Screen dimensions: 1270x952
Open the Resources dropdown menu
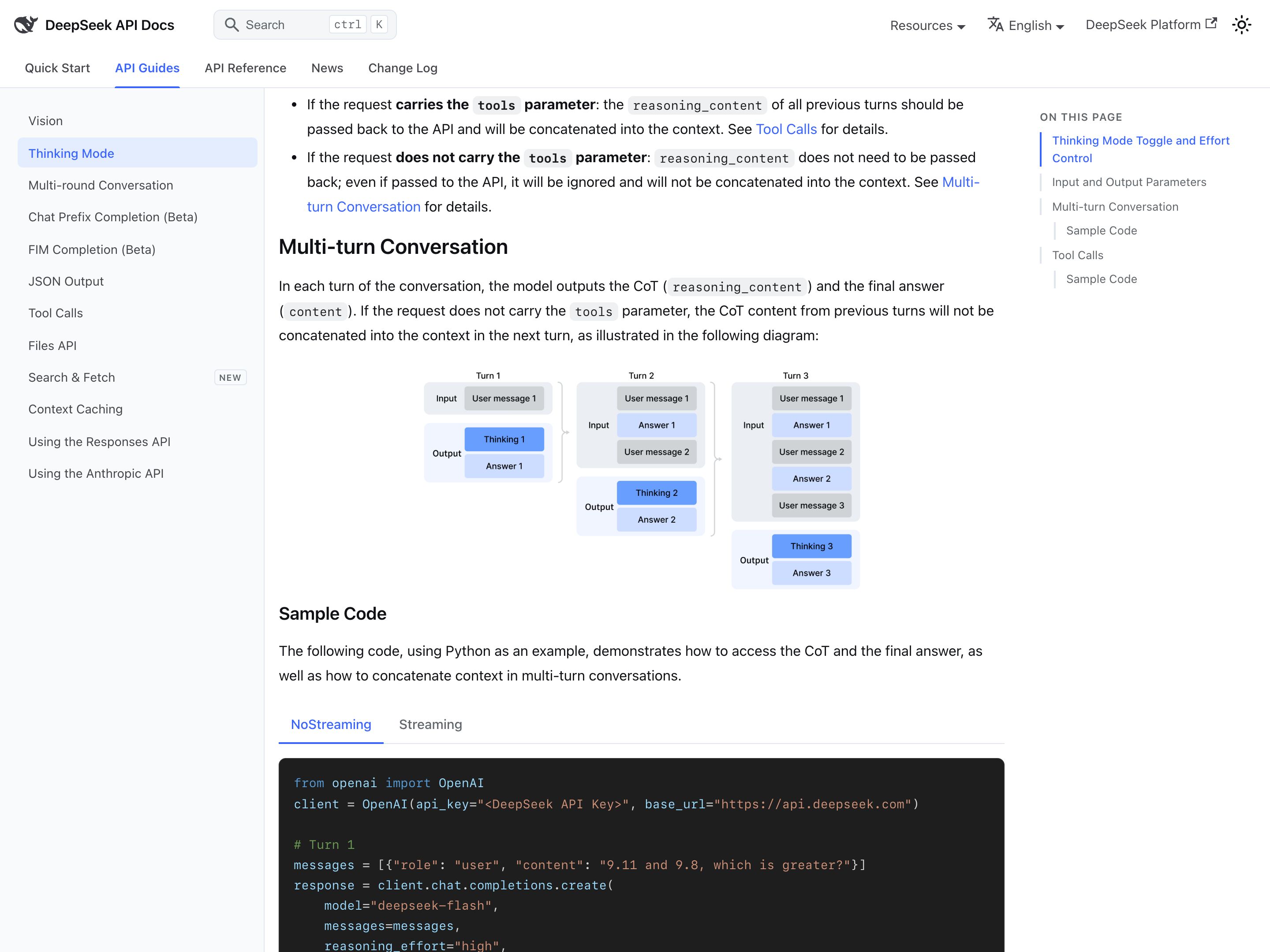click(x=927, y=25)
